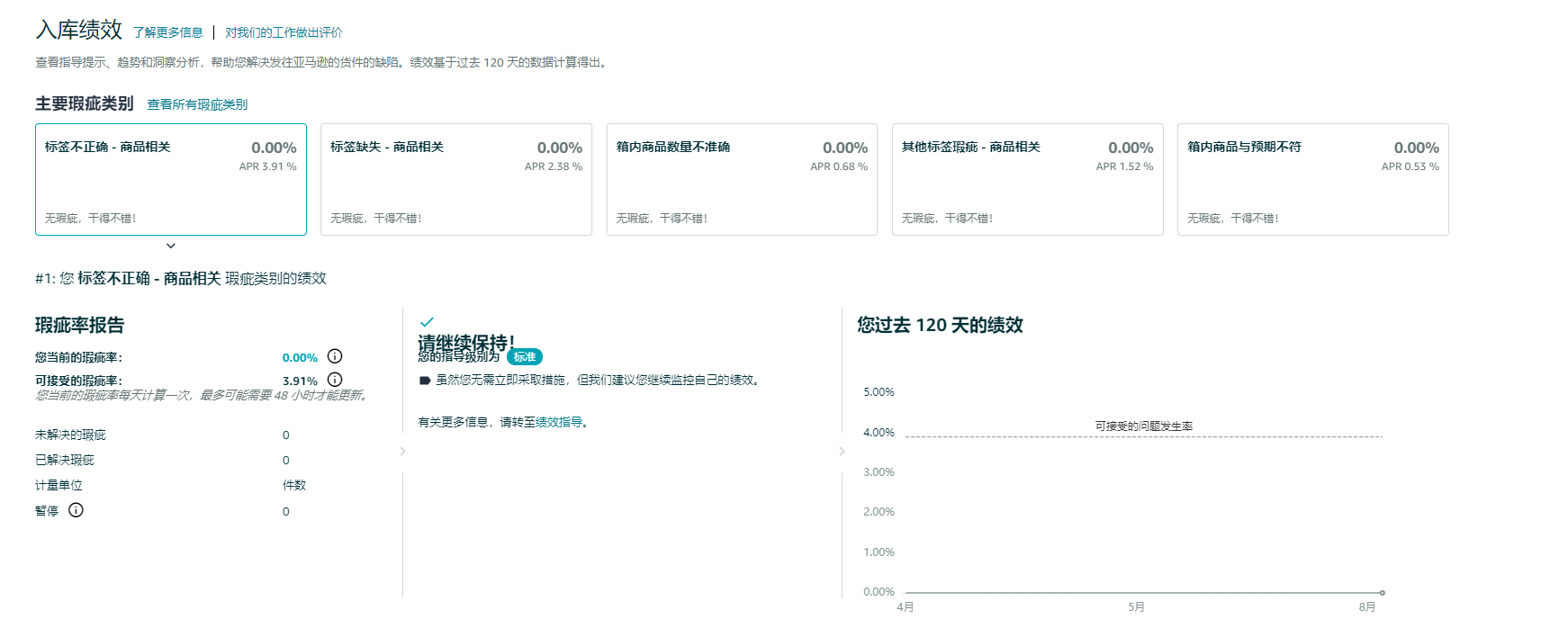Open 对我们的工作做出评价 feedback link
The width and height of the screenshot is (1568, 619).
click(x=284, y=32)
